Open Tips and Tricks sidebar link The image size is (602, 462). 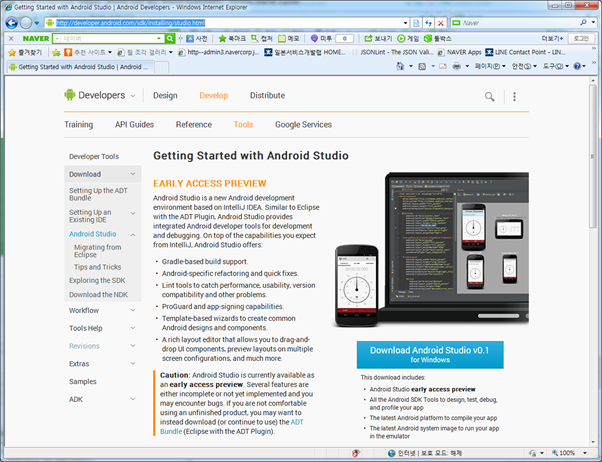tap(98, 267)
